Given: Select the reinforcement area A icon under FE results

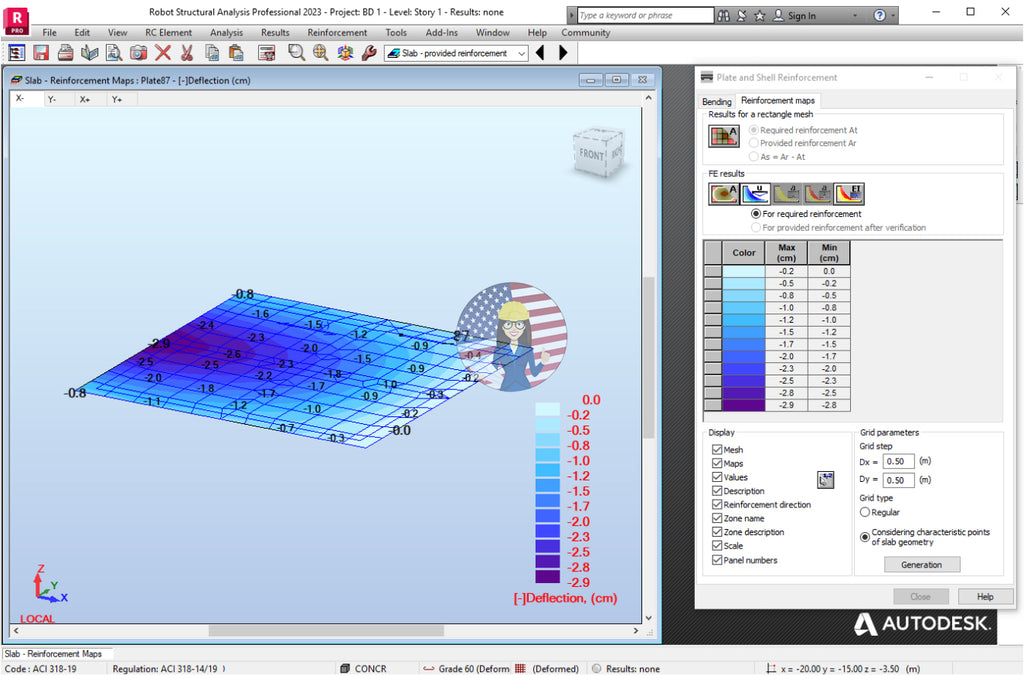Looking at the screenshot, I should (x=722, y=193).
